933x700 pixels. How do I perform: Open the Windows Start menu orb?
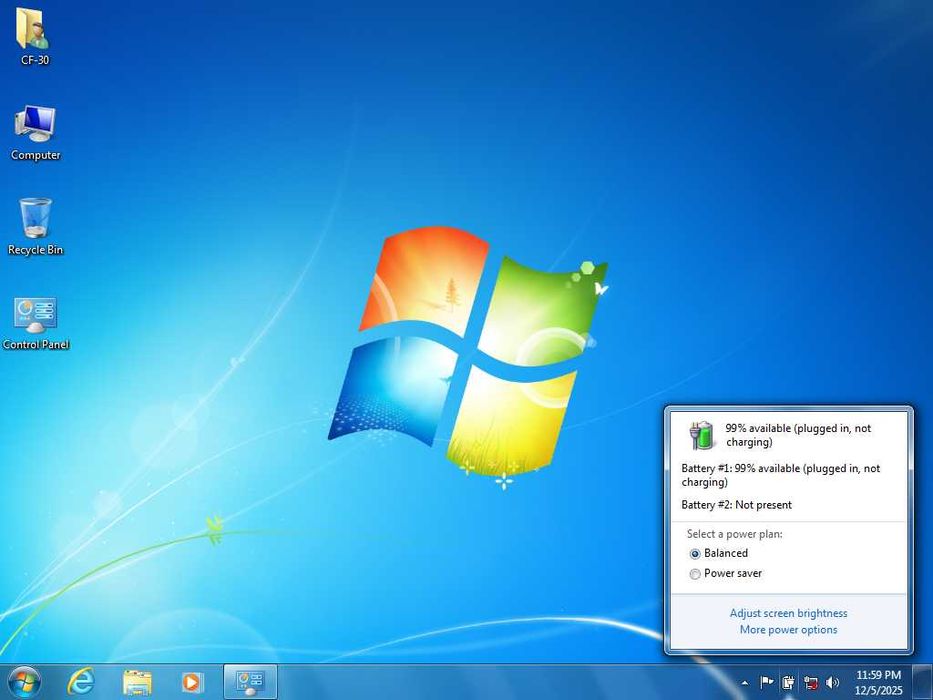tap(24, 682)
